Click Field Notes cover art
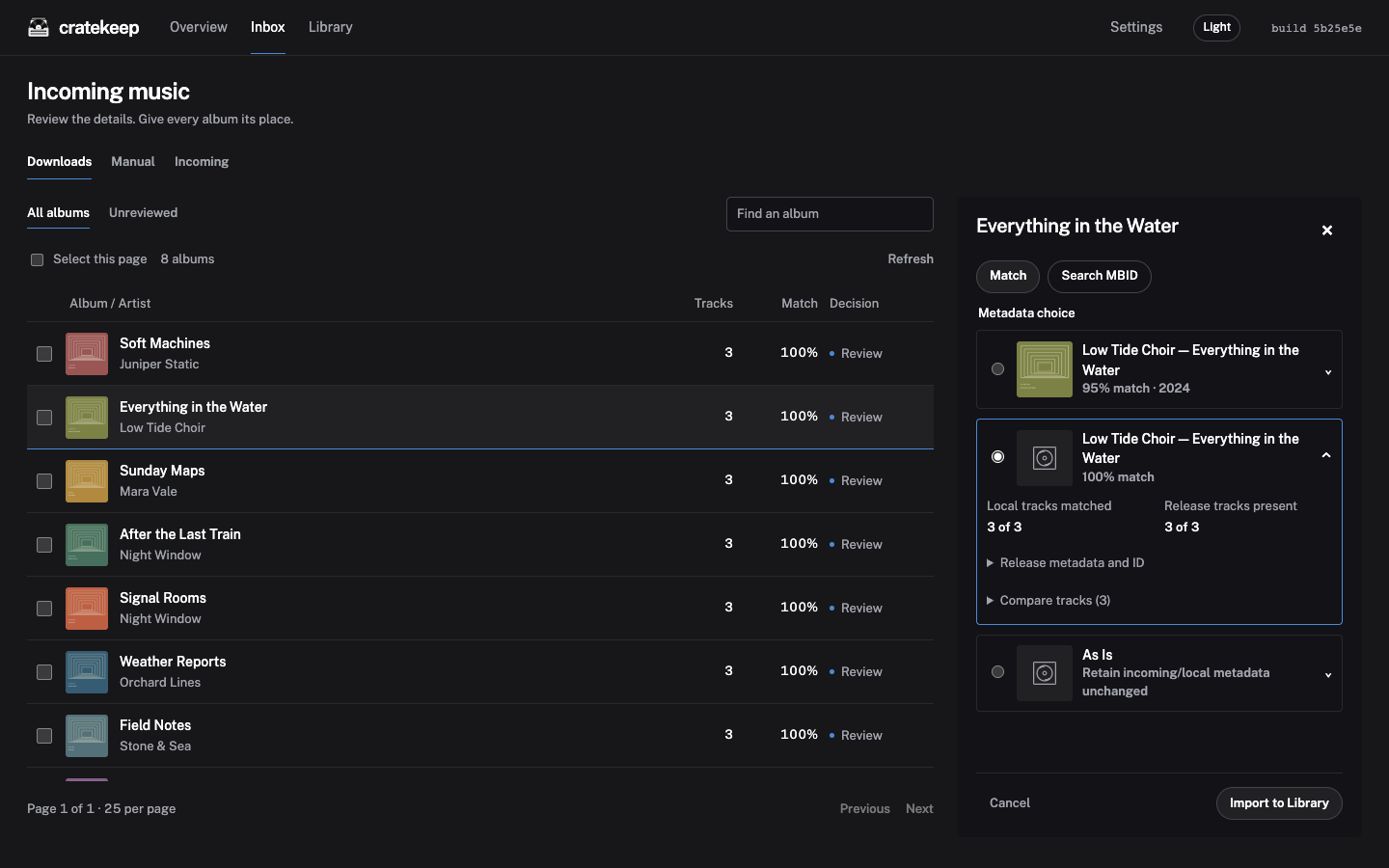The image size is (1389, 868). 87,736
